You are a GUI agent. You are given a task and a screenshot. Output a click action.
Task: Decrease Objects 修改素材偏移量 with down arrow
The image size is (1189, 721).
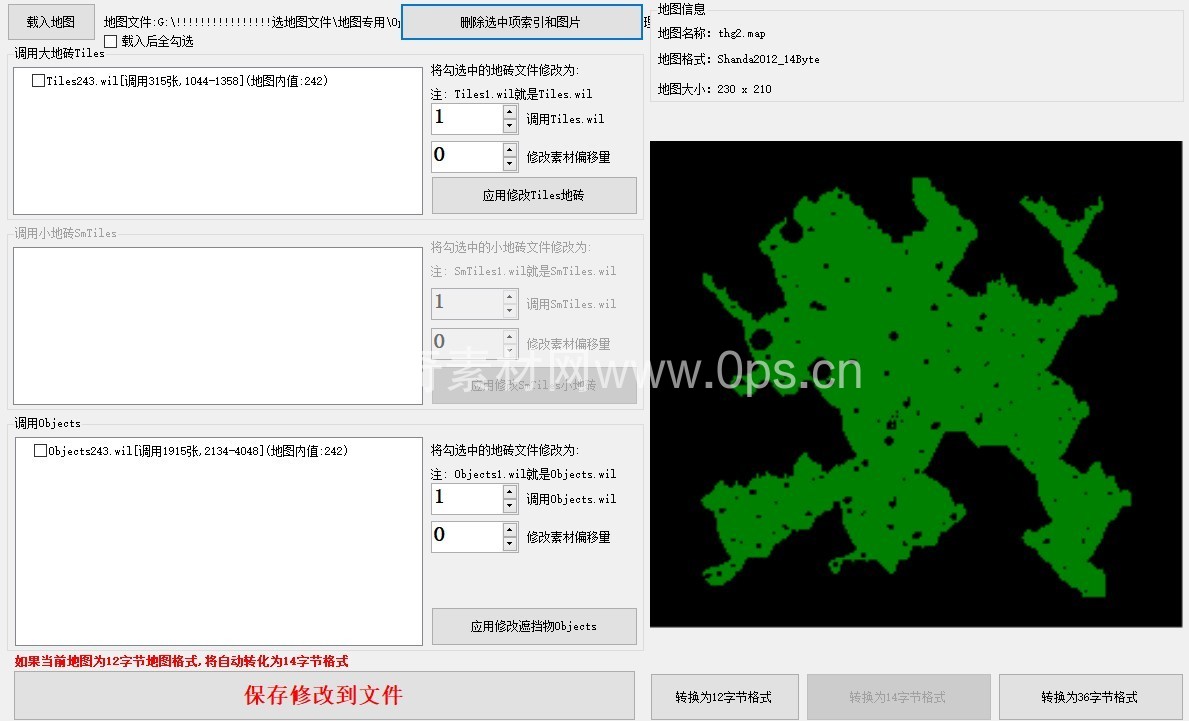pos(510,544)
